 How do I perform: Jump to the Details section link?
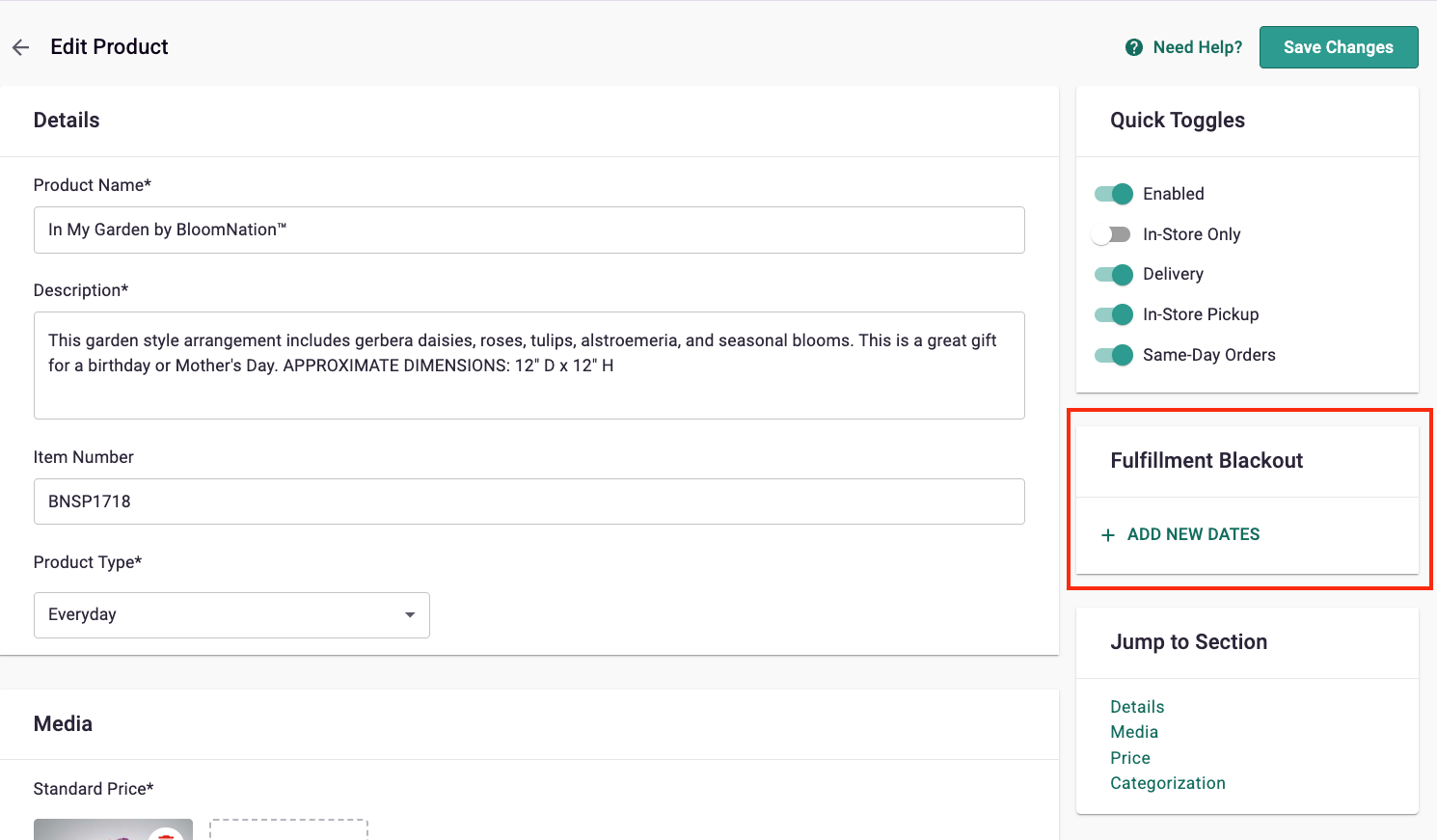[x=1137, y=707]
